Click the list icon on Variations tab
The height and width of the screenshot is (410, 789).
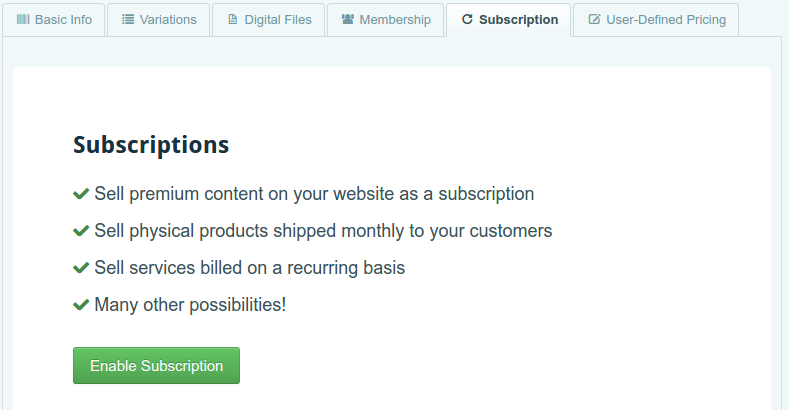coord(128,20)
